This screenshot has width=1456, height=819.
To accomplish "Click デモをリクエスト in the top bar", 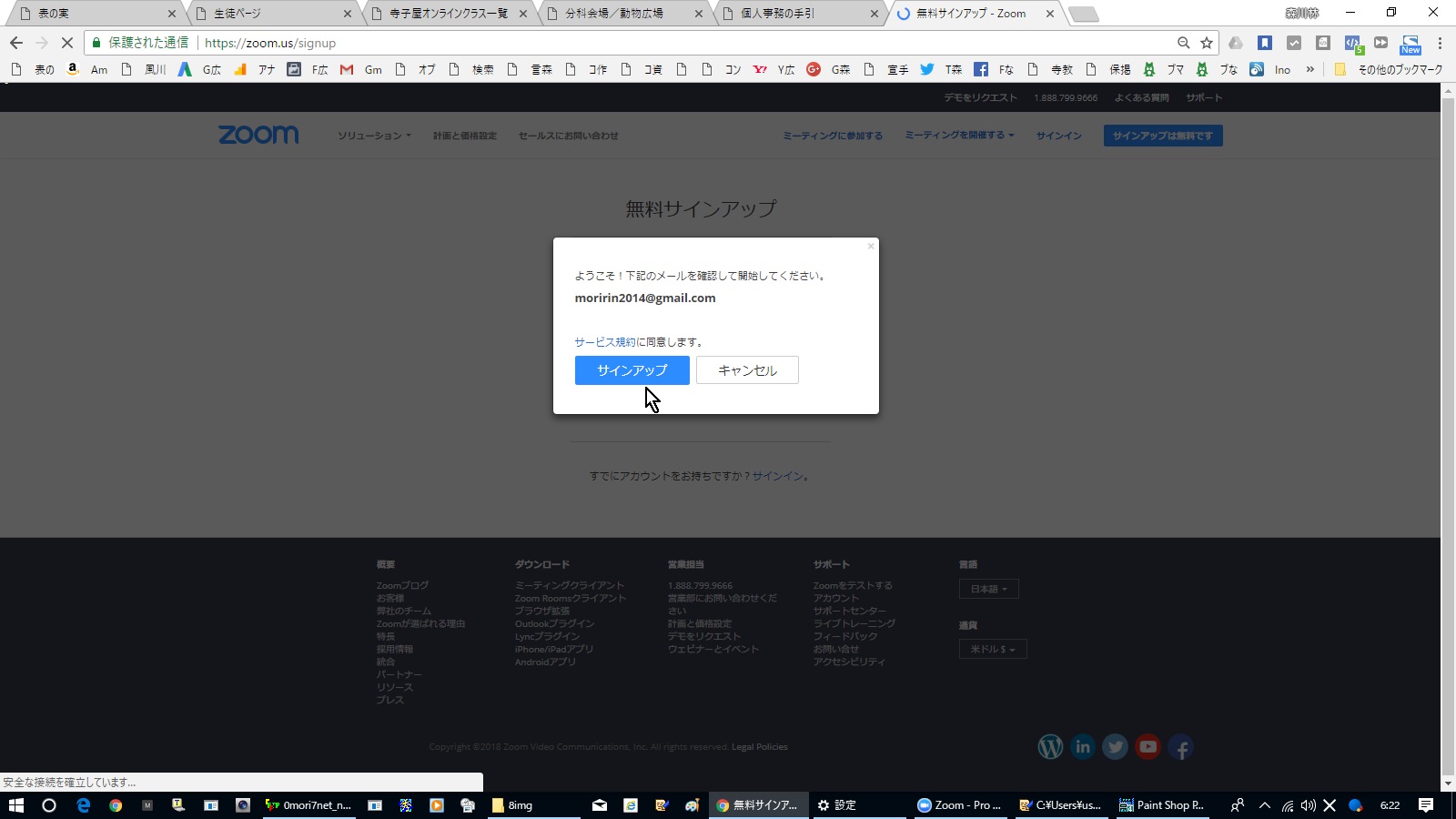I will point(980,97).
